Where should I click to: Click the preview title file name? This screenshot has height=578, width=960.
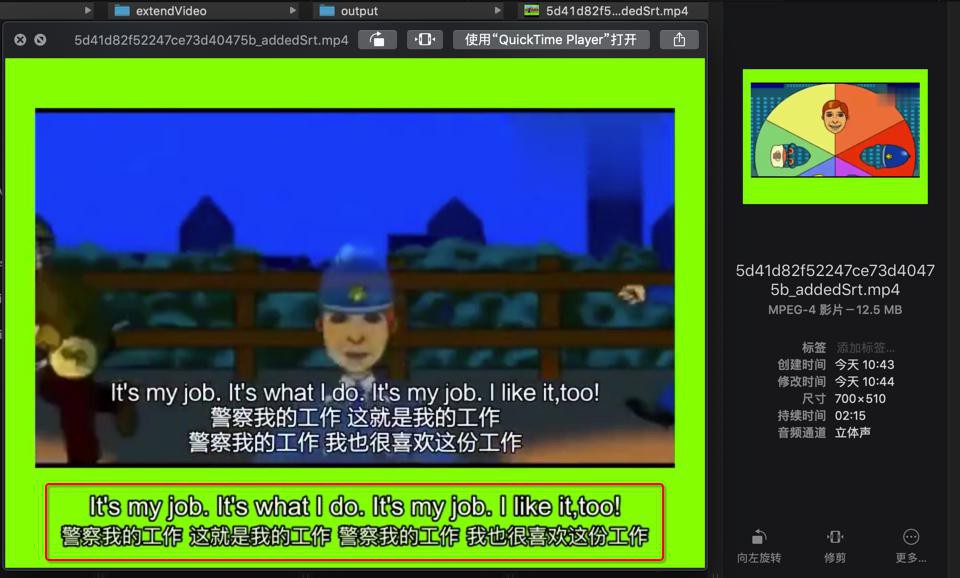coord(211,40)
